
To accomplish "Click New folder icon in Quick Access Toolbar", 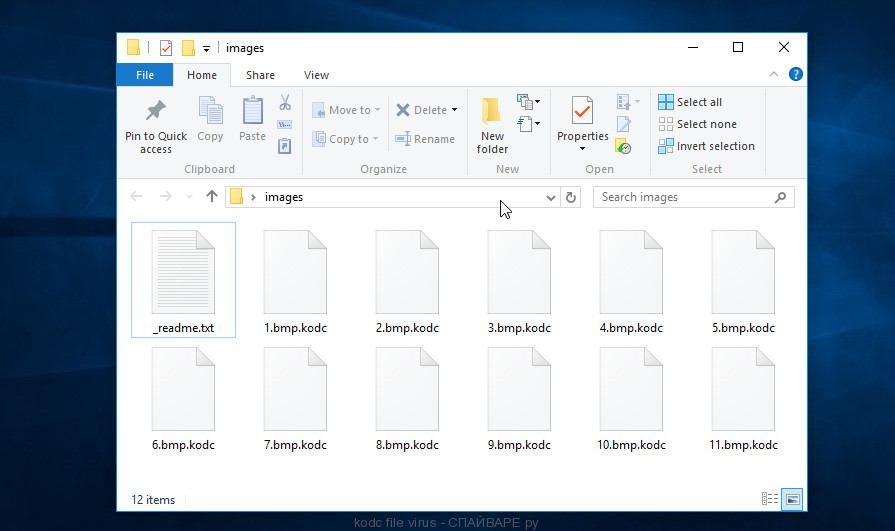I will click(188, 48).
